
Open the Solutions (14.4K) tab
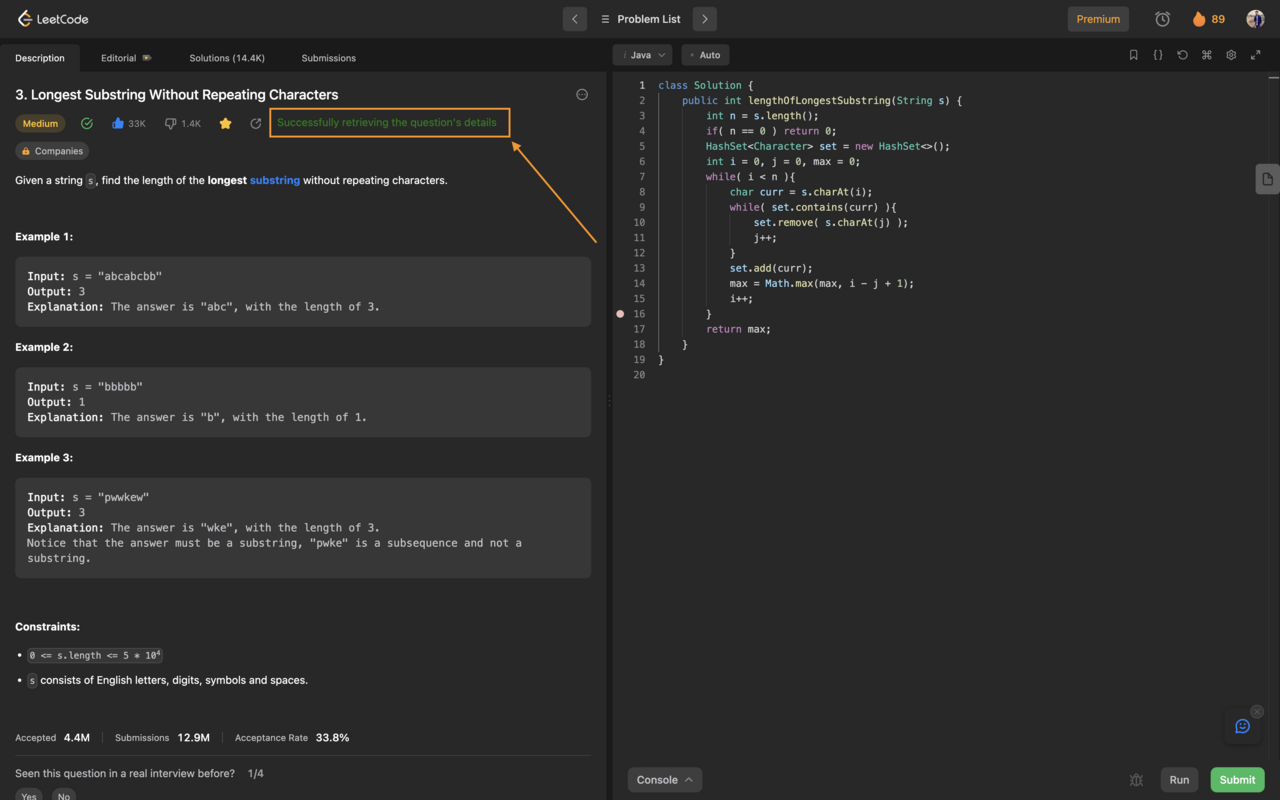point(227,58)
